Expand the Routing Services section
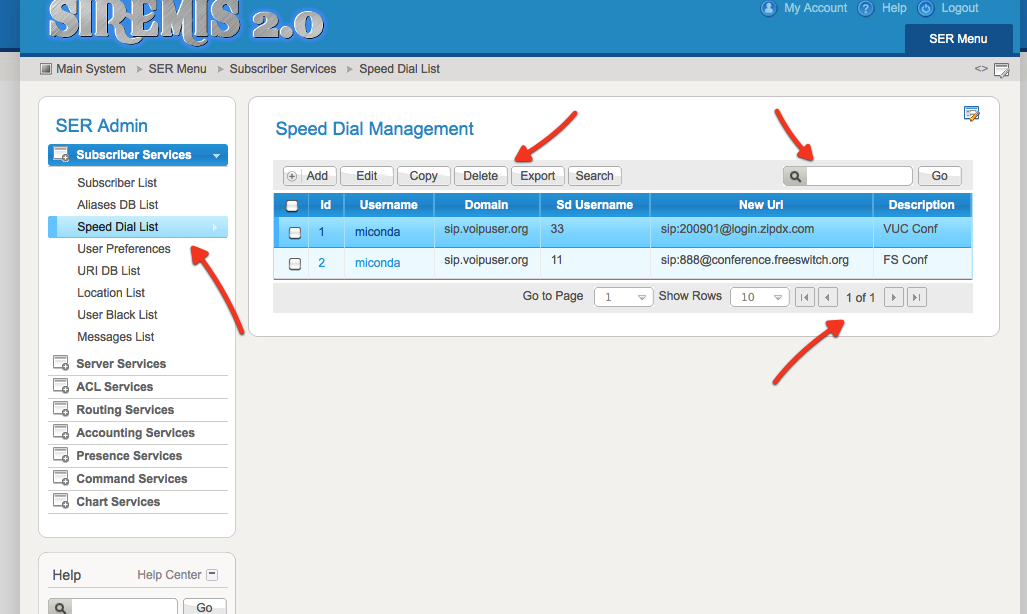The height and width of the screenshot is (614, 1027). click(125, 410)
